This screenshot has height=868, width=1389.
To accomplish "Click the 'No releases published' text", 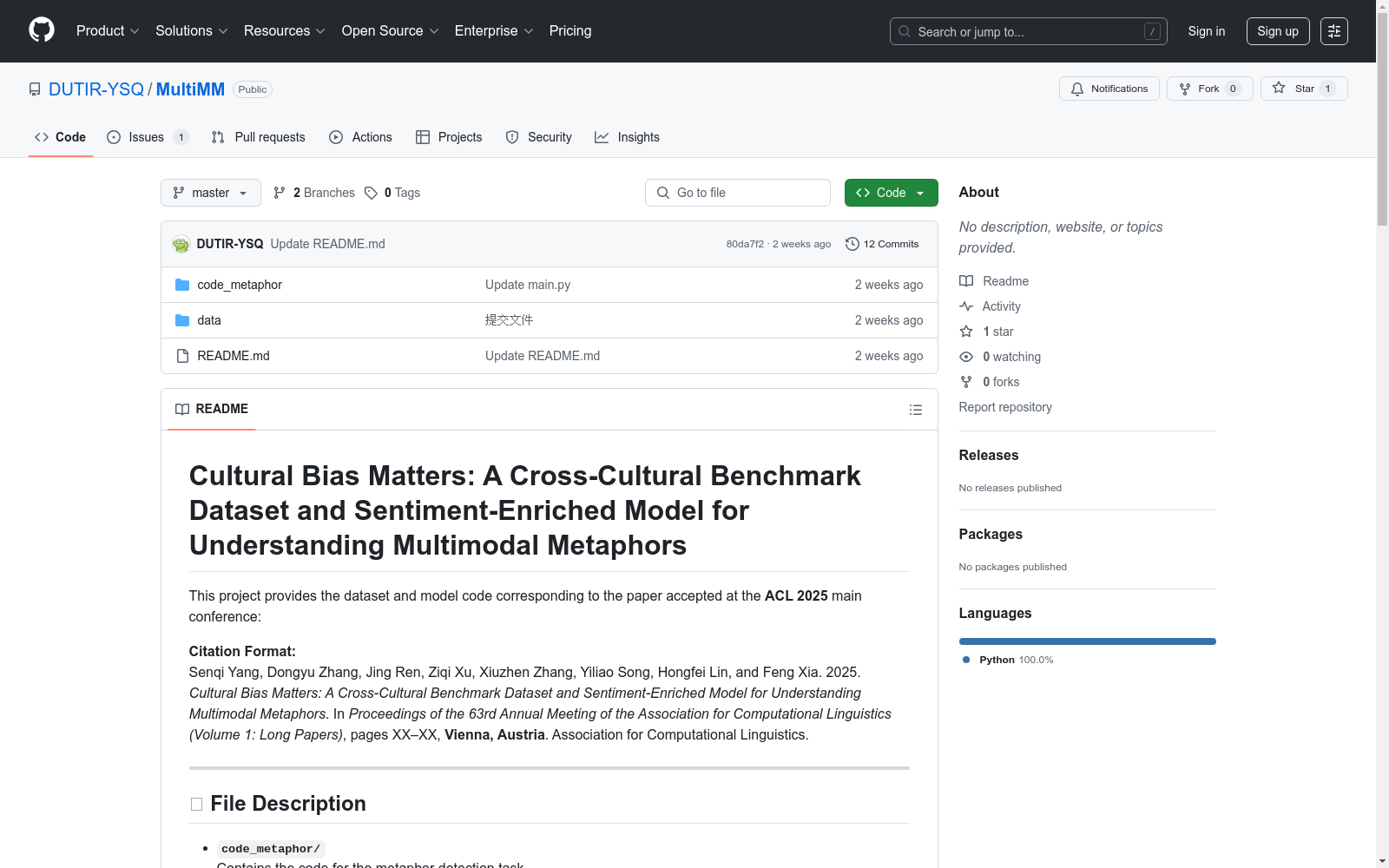I will tap(1010, 488).
